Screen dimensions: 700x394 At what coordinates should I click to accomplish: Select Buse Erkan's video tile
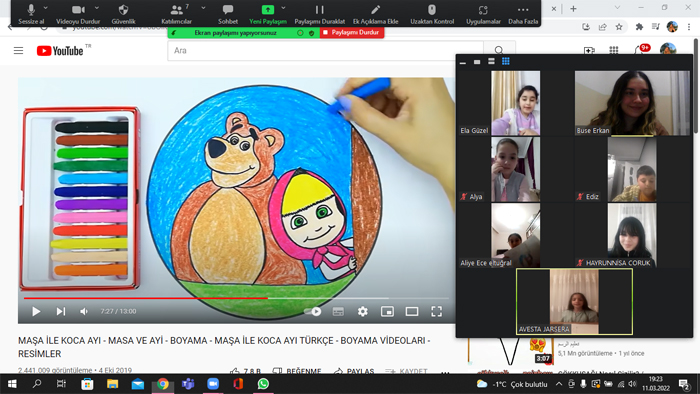coord(632,103)
